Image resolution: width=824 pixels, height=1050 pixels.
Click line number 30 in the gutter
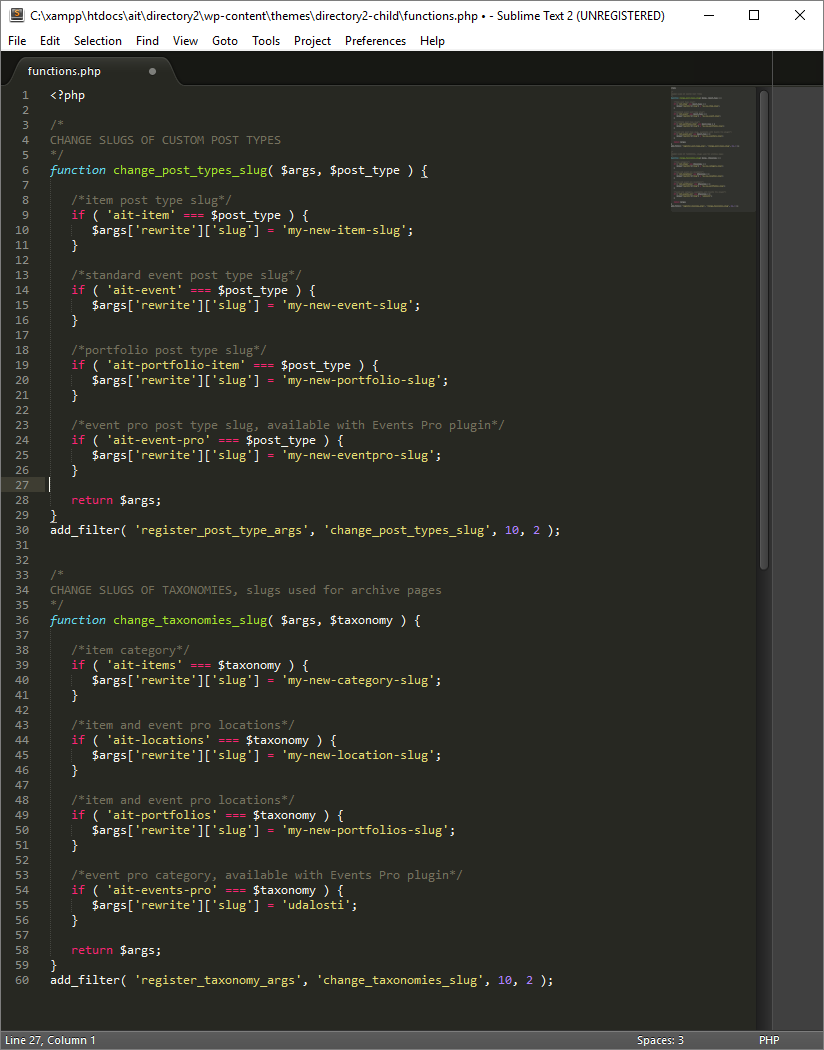pos(22,530)
